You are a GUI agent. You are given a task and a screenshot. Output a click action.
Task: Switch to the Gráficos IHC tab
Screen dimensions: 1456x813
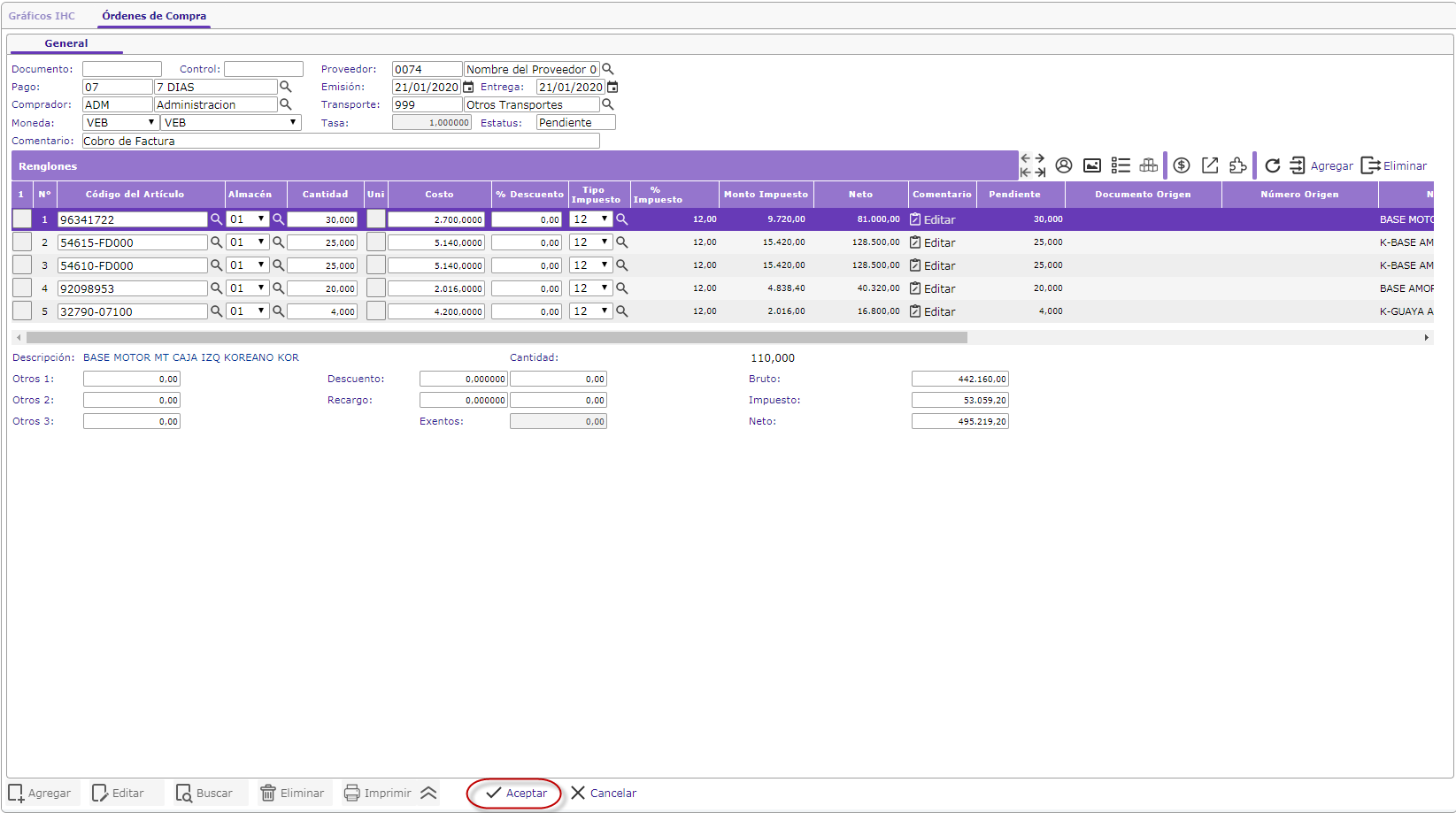click(x=42, y=16)
